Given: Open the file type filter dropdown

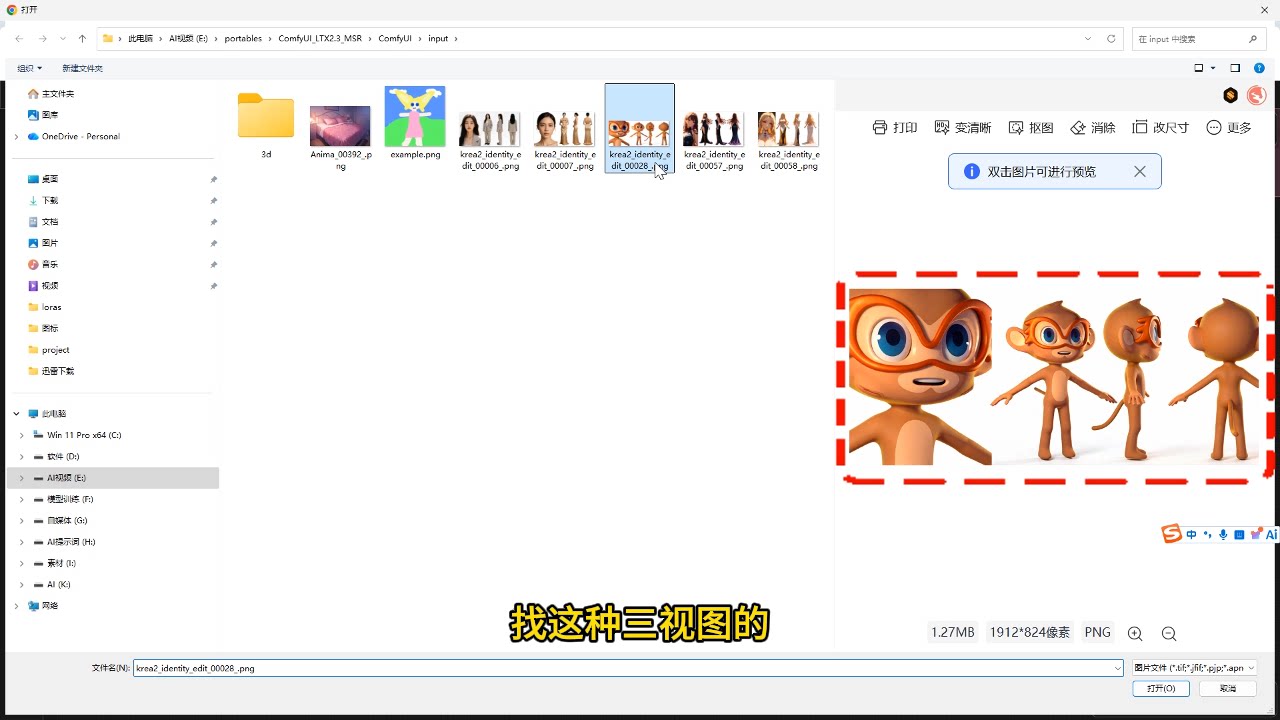Looking at the screenshot, I should (x=1194, y=668).
